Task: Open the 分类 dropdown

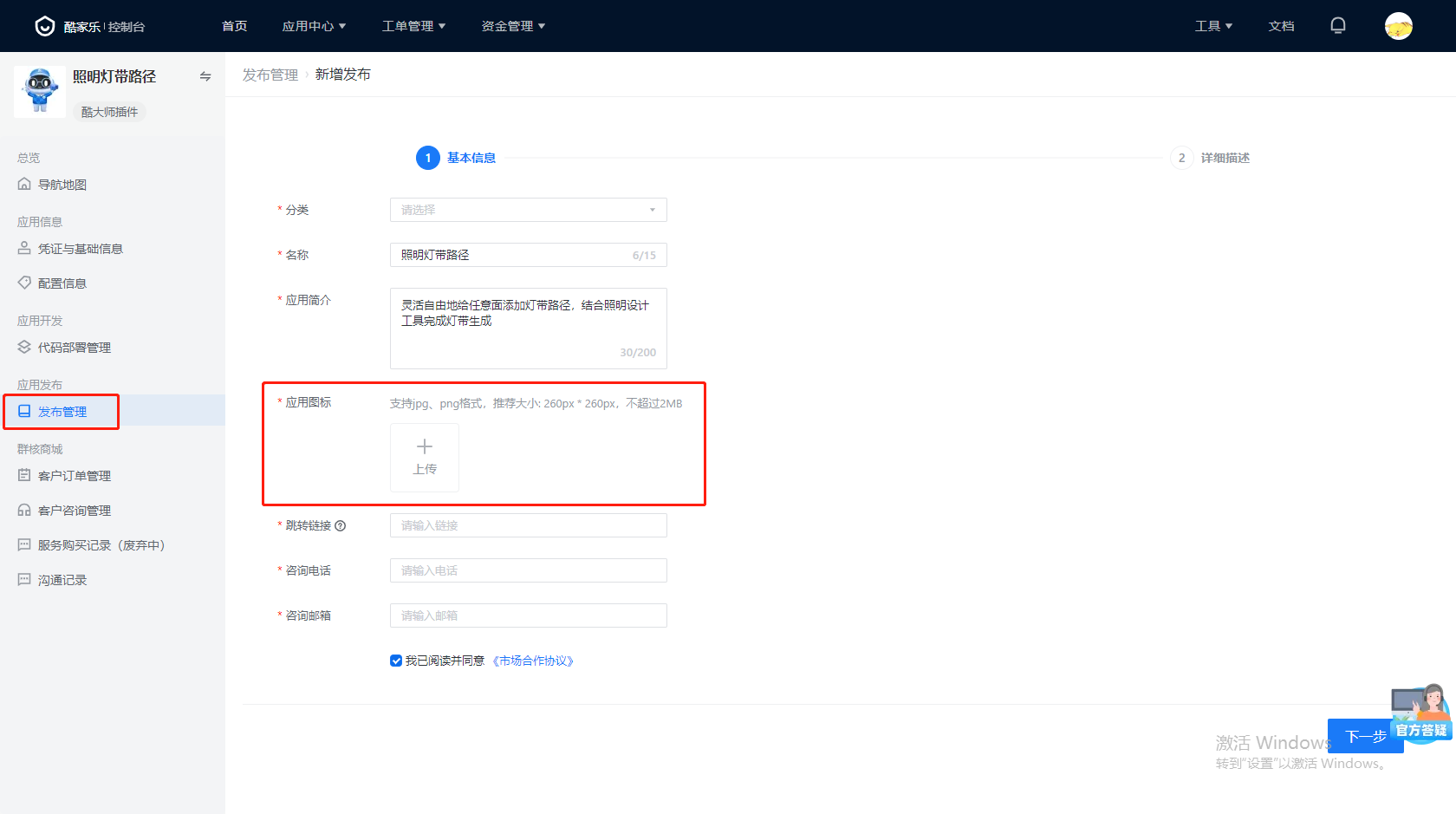Action: click(x=529, y=210)
